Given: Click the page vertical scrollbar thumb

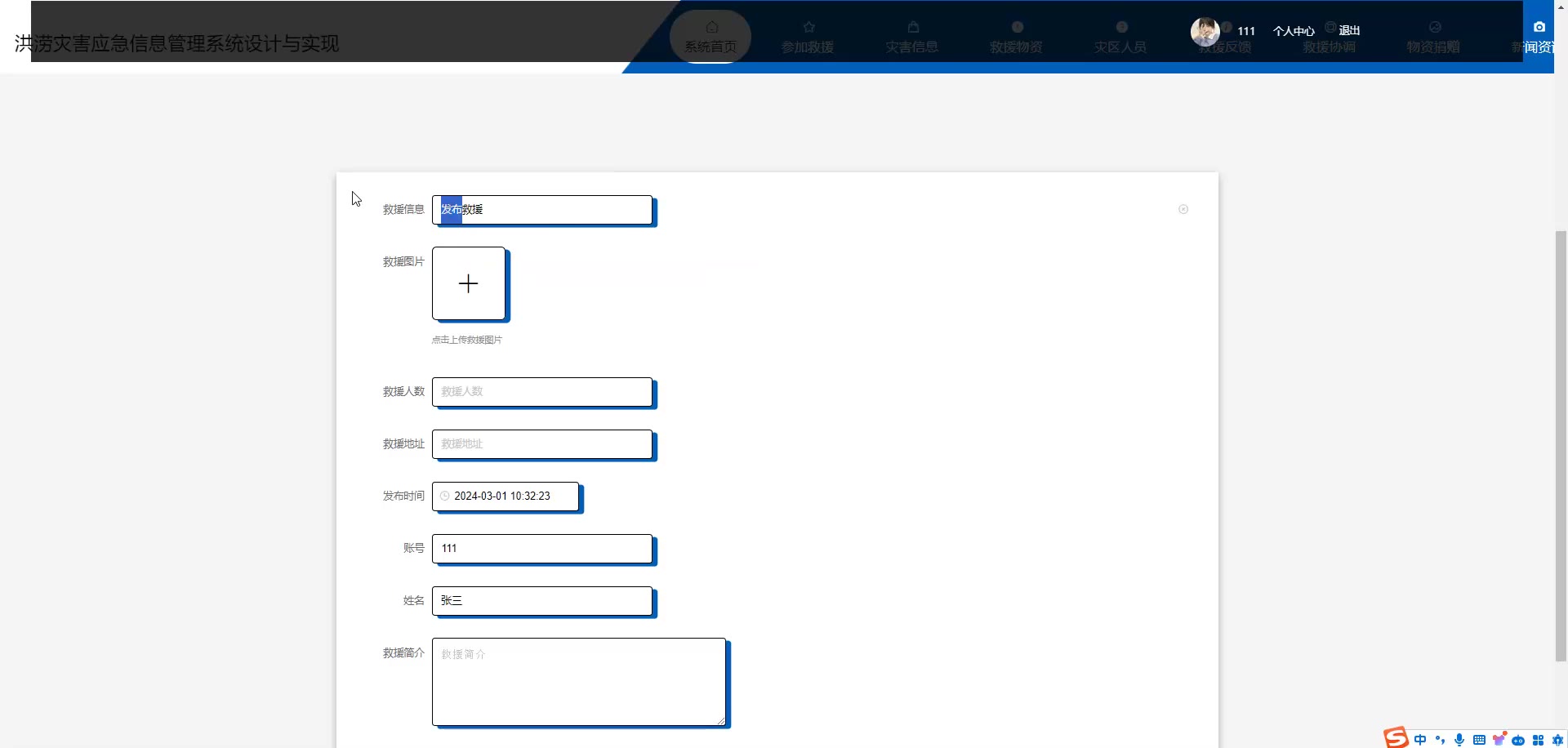Looking at the screenshot, I should 1561,445.
